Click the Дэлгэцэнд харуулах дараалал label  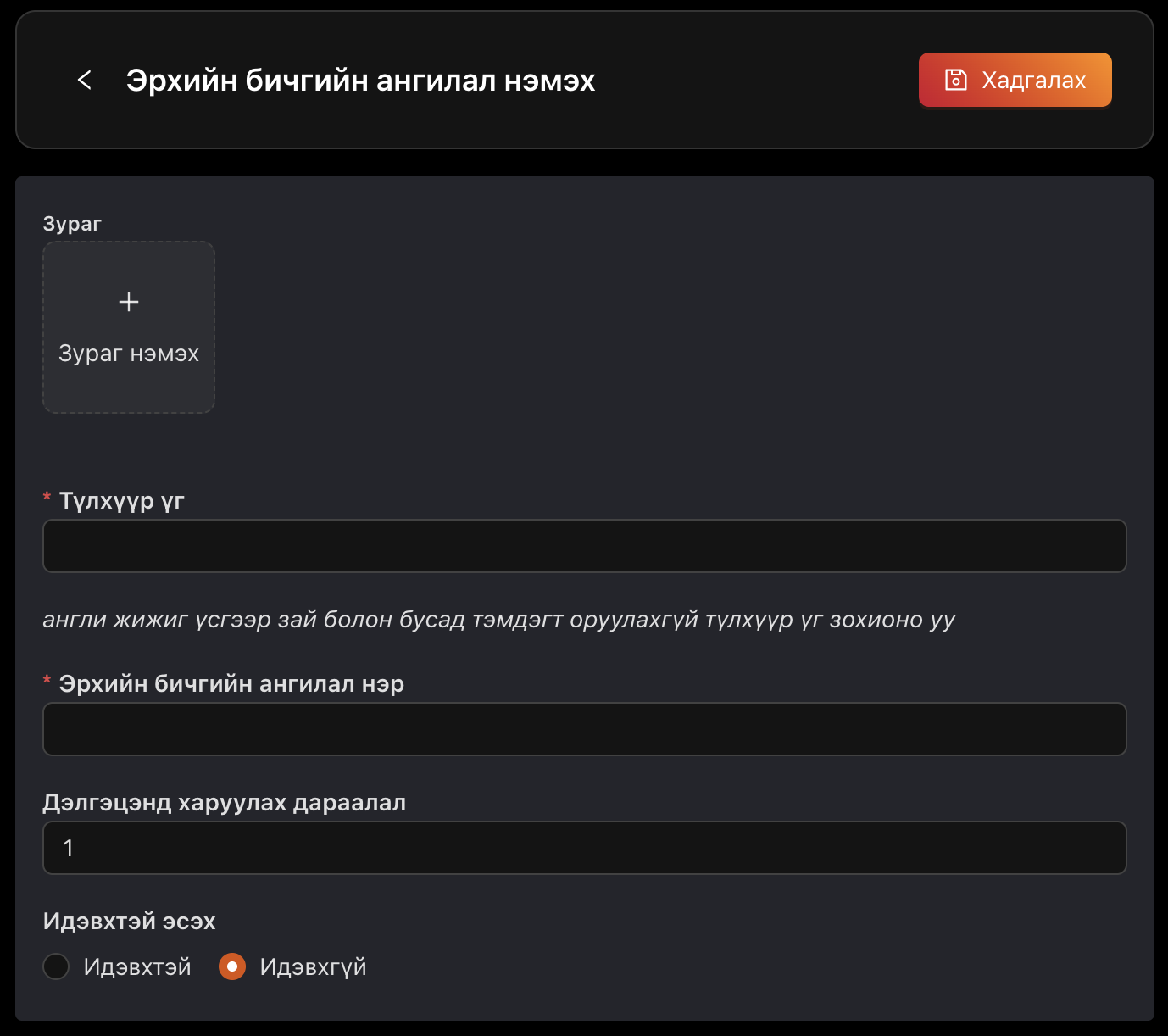[x=225, y=803]
